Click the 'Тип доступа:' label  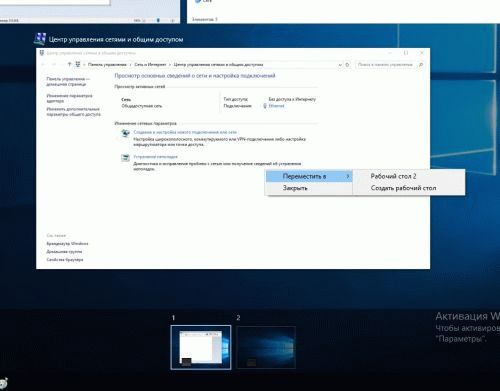point(236,99)
